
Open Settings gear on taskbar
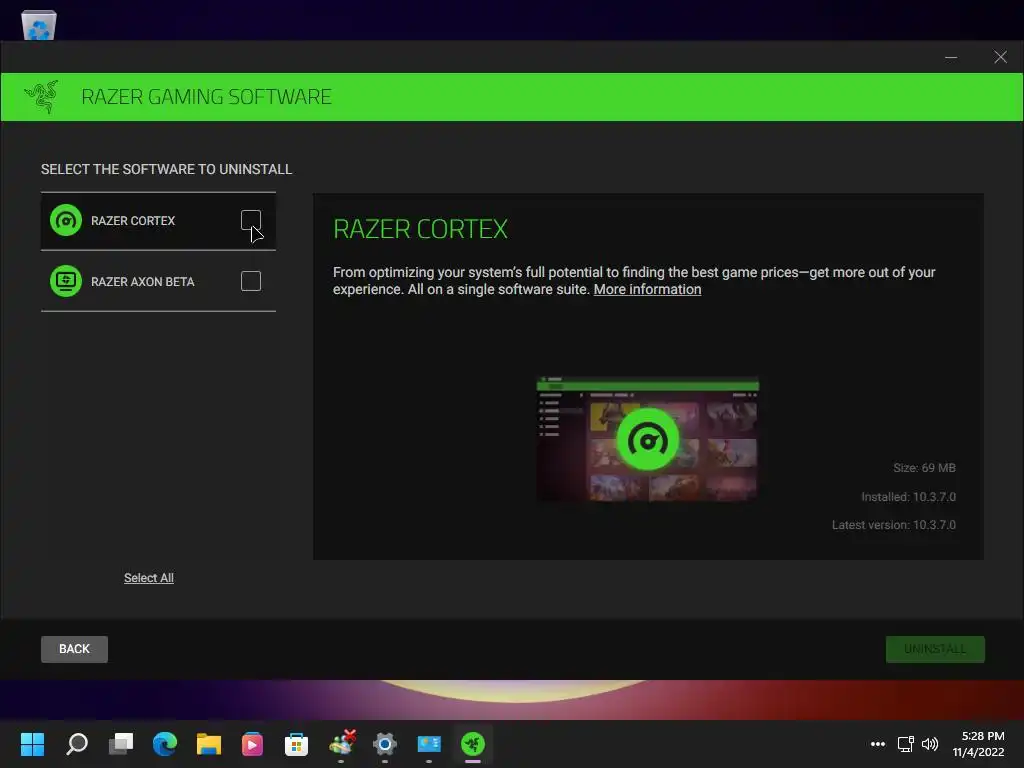coord(385,744)
